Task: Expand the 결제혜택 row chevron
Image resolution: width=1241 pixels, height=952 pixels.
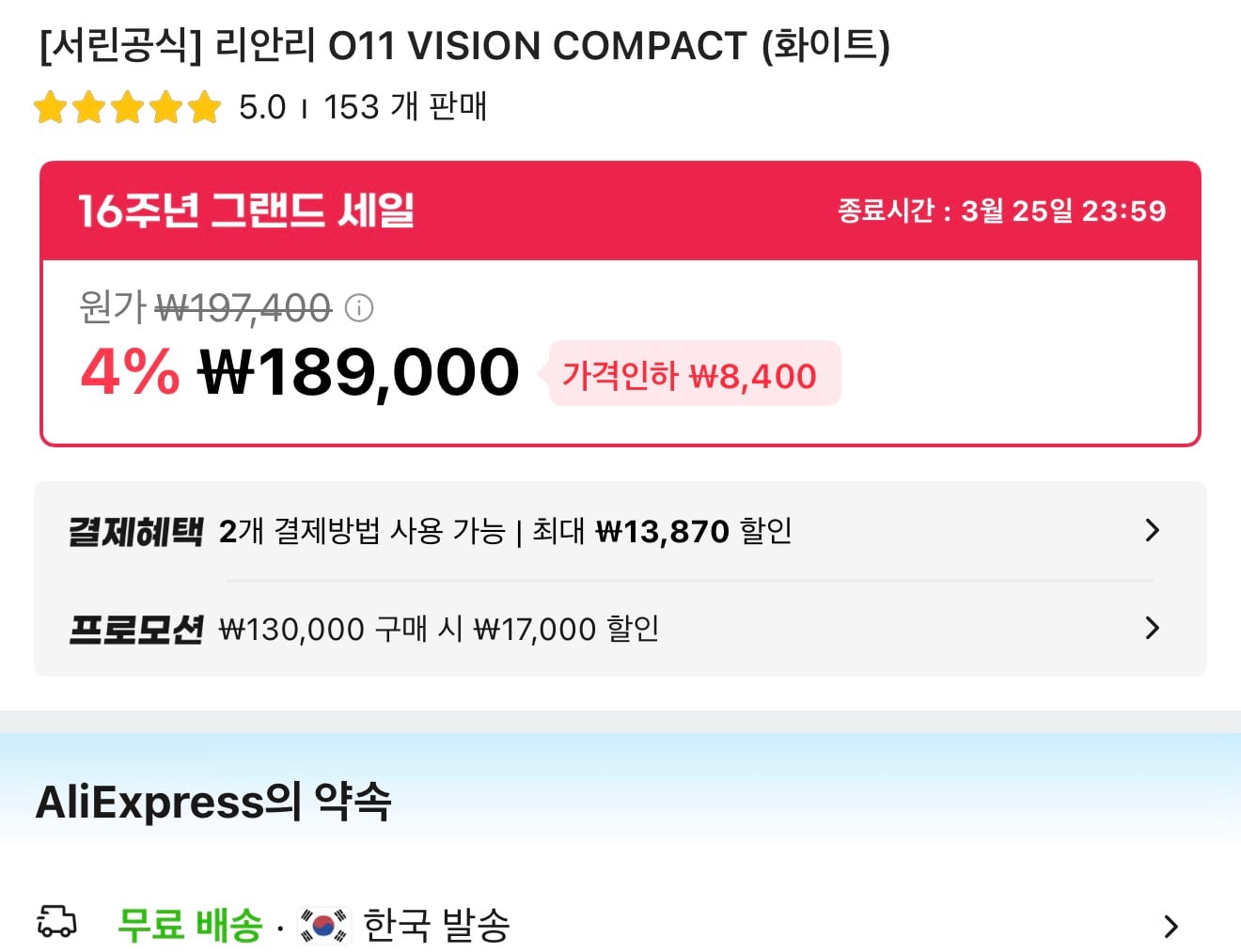Action: pos(1153,531)
